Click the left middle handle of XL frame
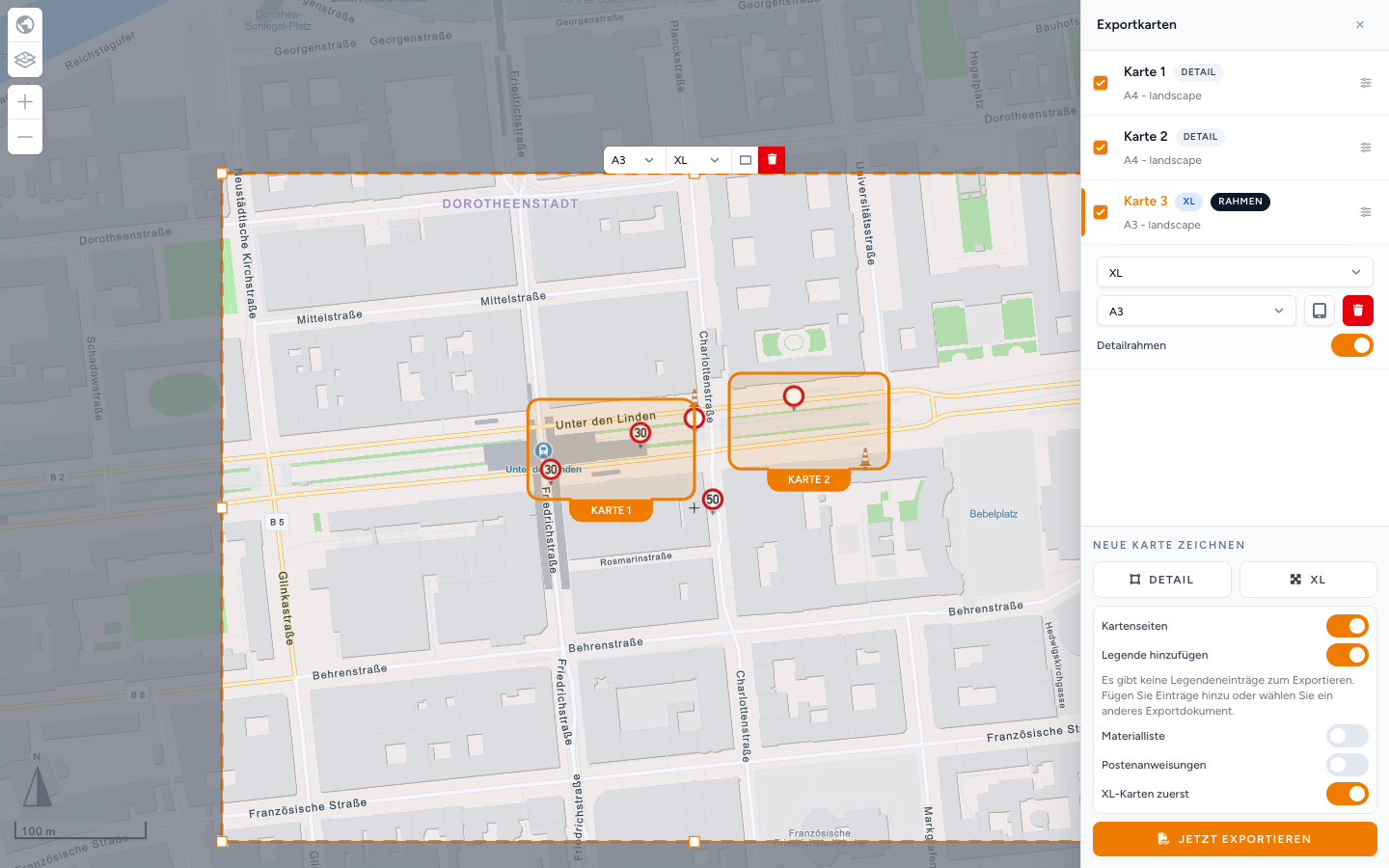The height and width of the screenshot is (868, 1389). coord(222,507)
